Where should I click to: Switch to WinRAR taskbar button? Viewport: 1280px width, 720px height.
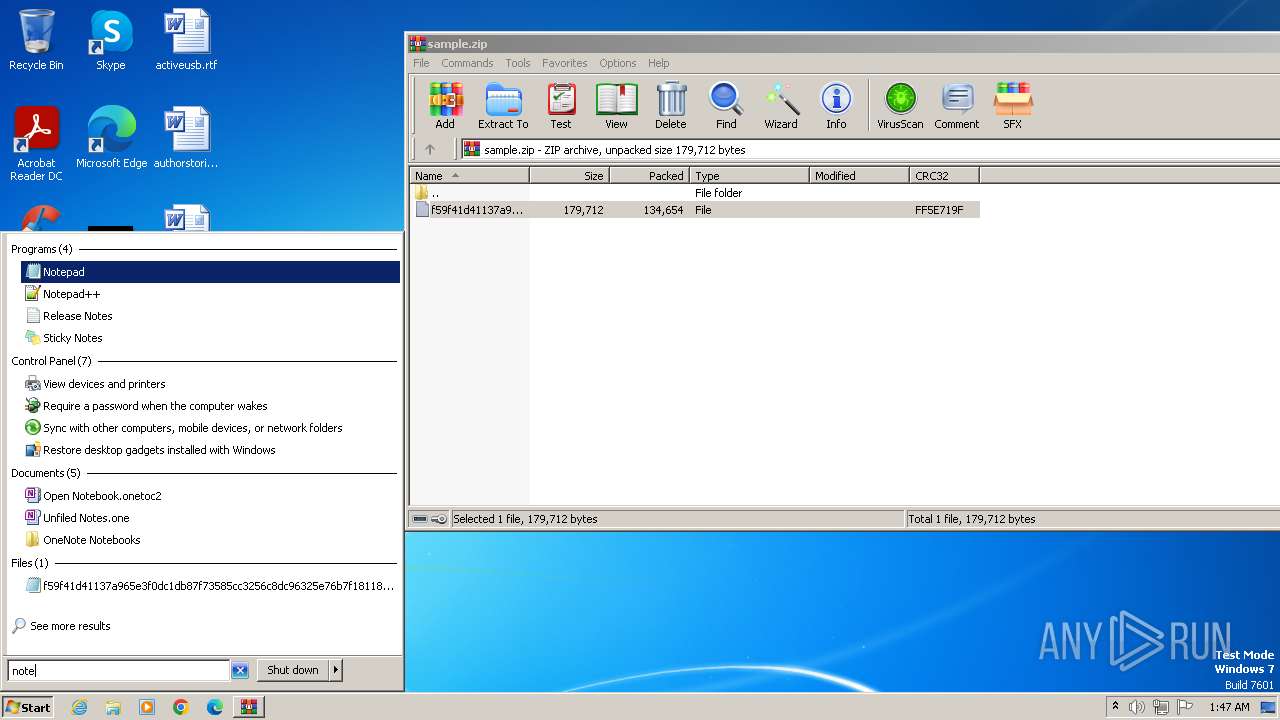coord(249,707)
